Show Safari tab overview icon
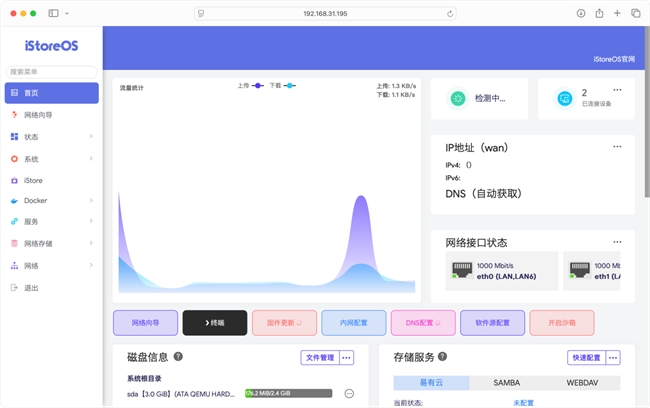This screenshot has width=650, height=408. click(636, 13)
